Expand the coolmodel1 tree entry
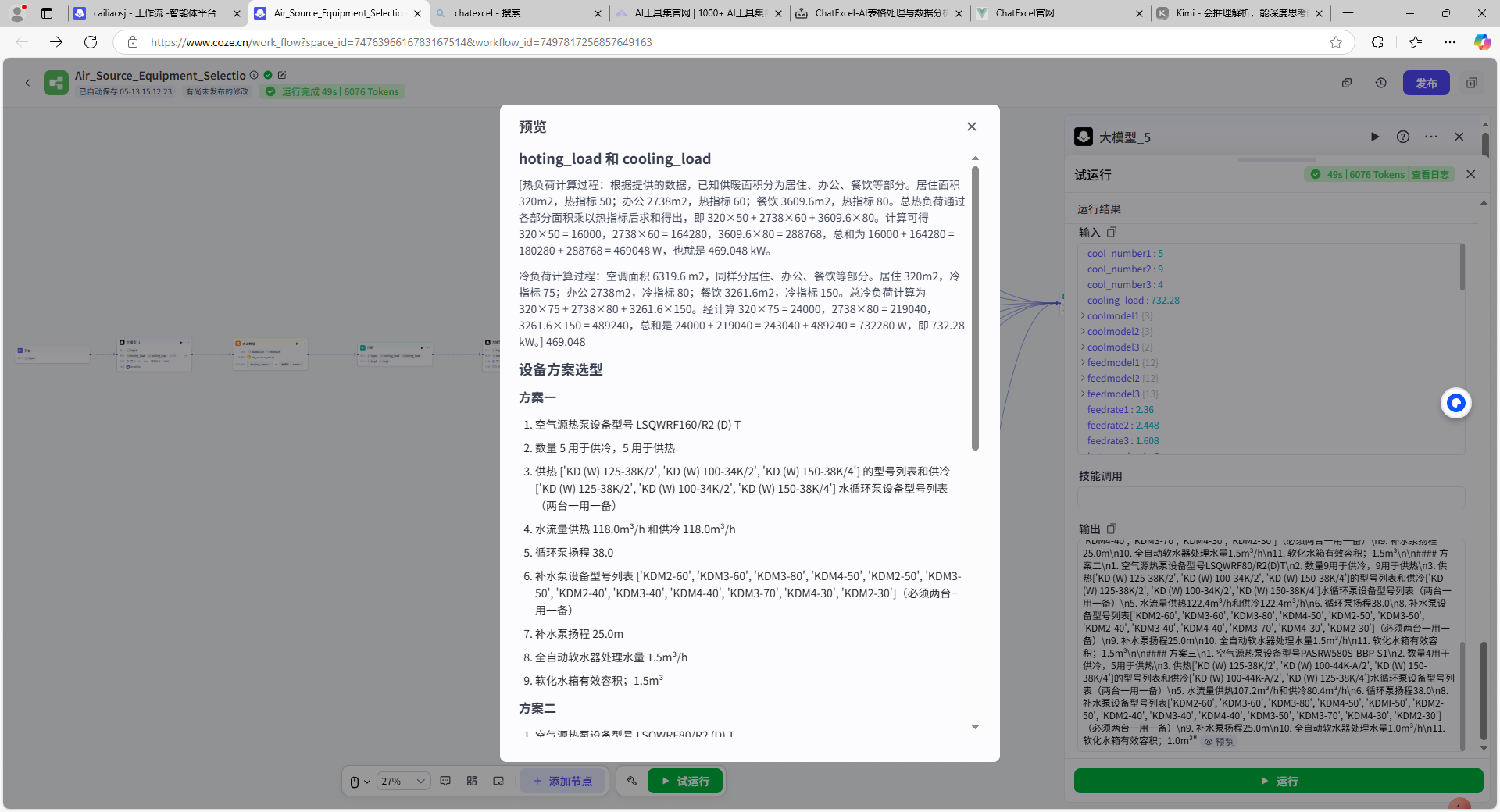 pyautogui.click(x=1083, y=316)
